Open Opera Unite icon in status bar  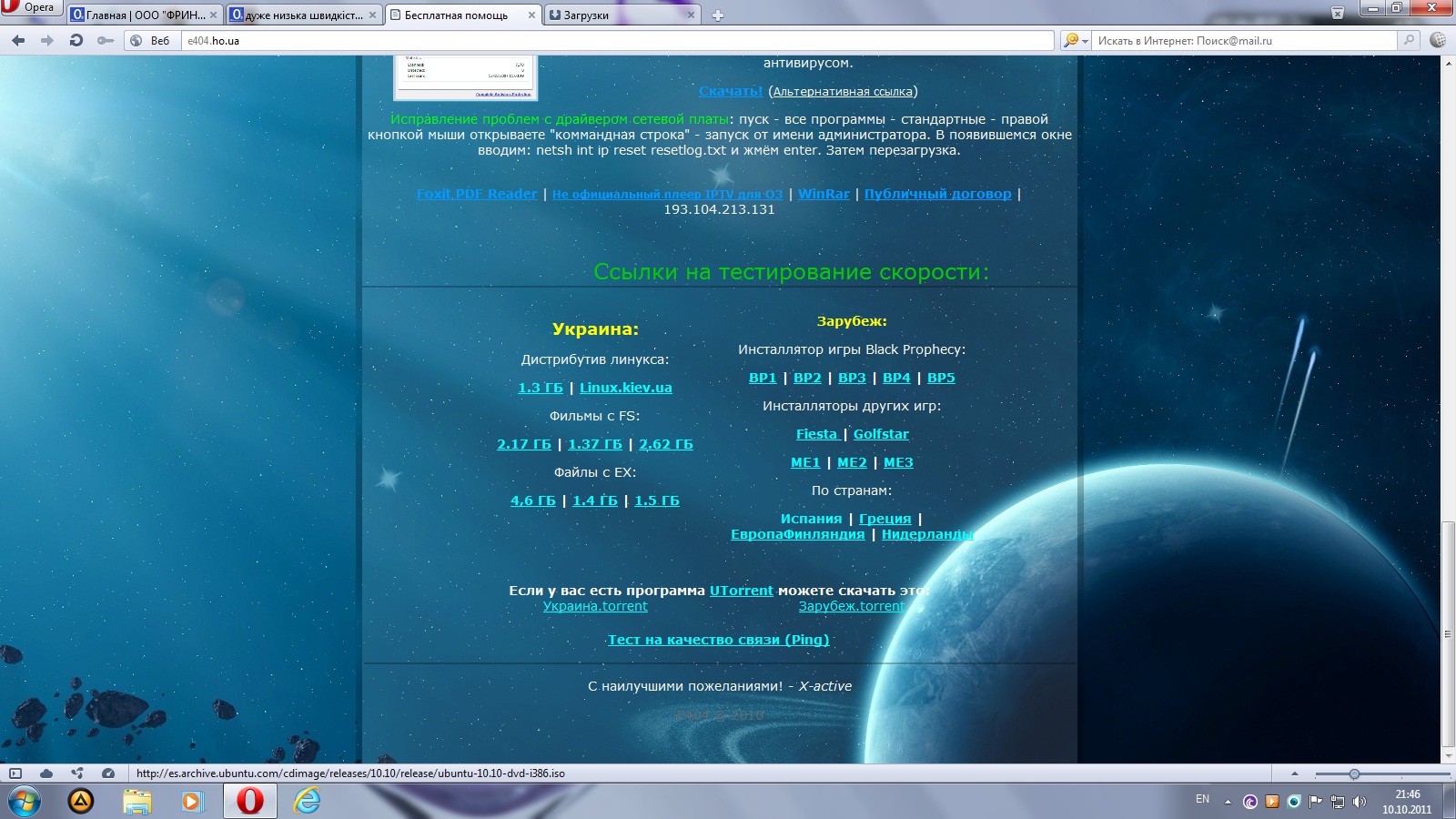77,773
